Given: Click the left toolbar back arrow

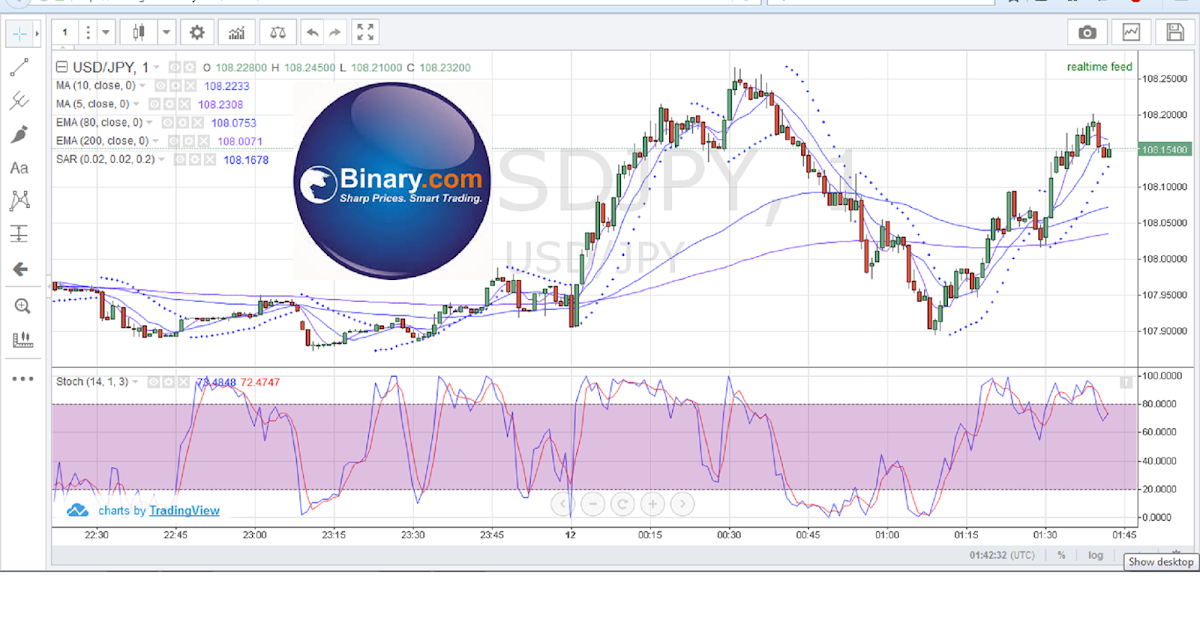Looking at the screenshot, I should (x=19, y=269).
